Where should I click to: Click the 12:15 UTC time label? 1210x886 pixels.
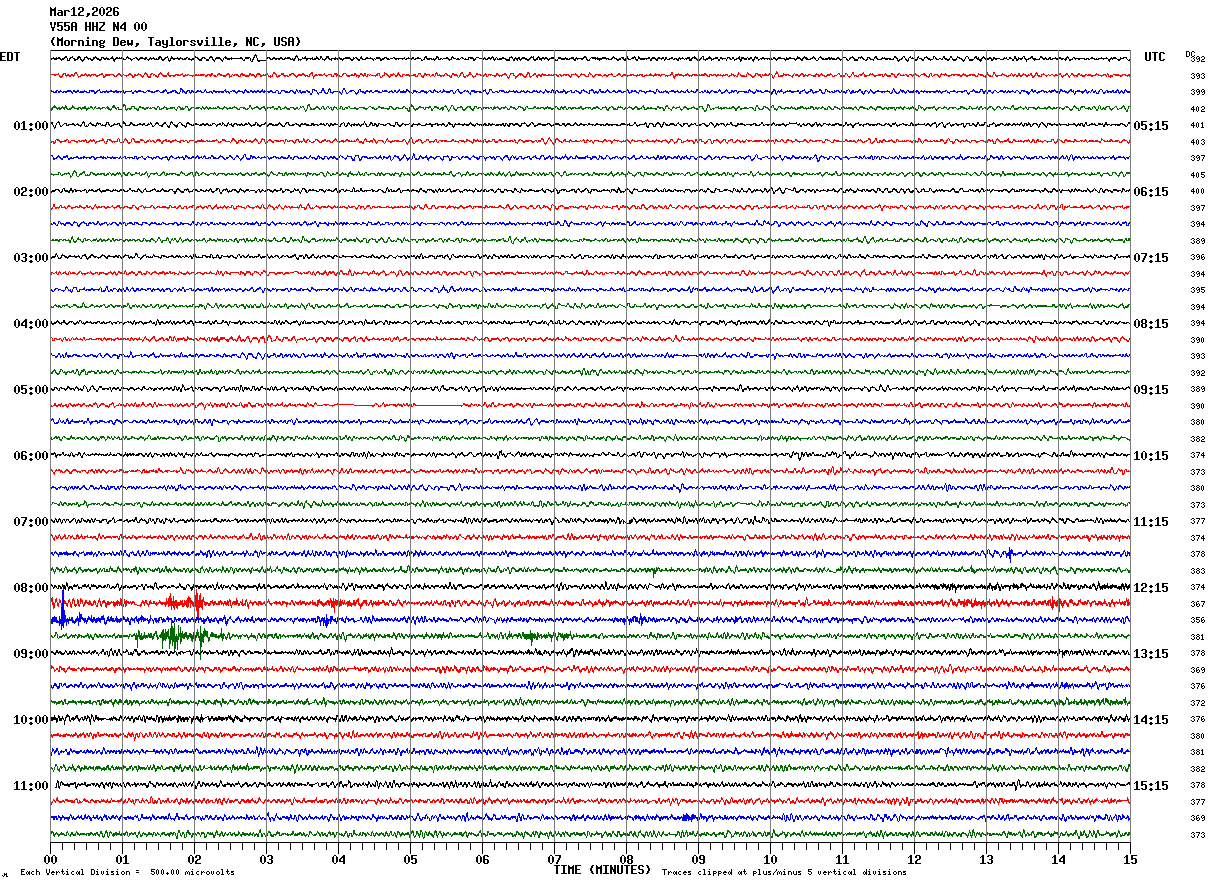click(x=1150, y=588)
